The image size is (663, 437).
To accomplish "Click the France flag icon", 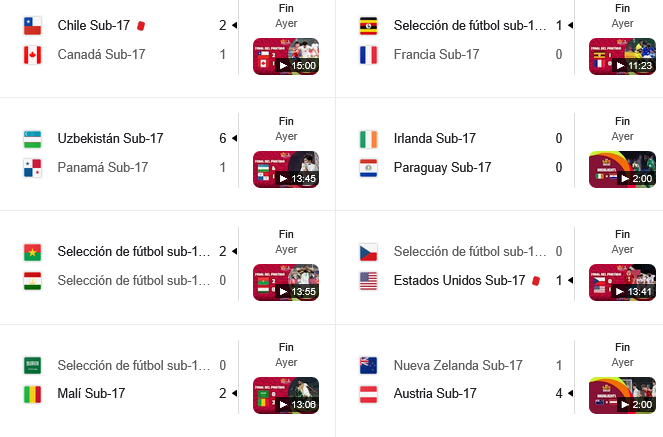I will tap(368, 54).
